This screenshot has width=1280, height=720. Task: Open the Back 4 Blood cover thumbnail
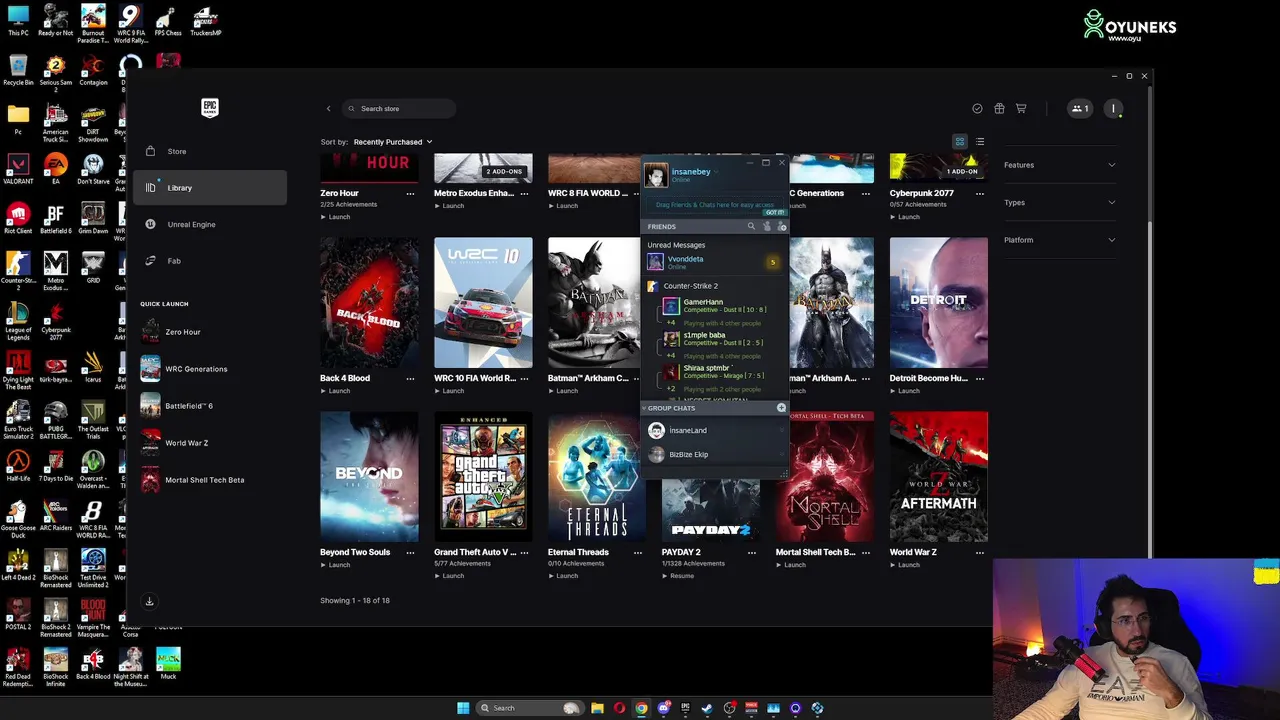click(369, 303)
